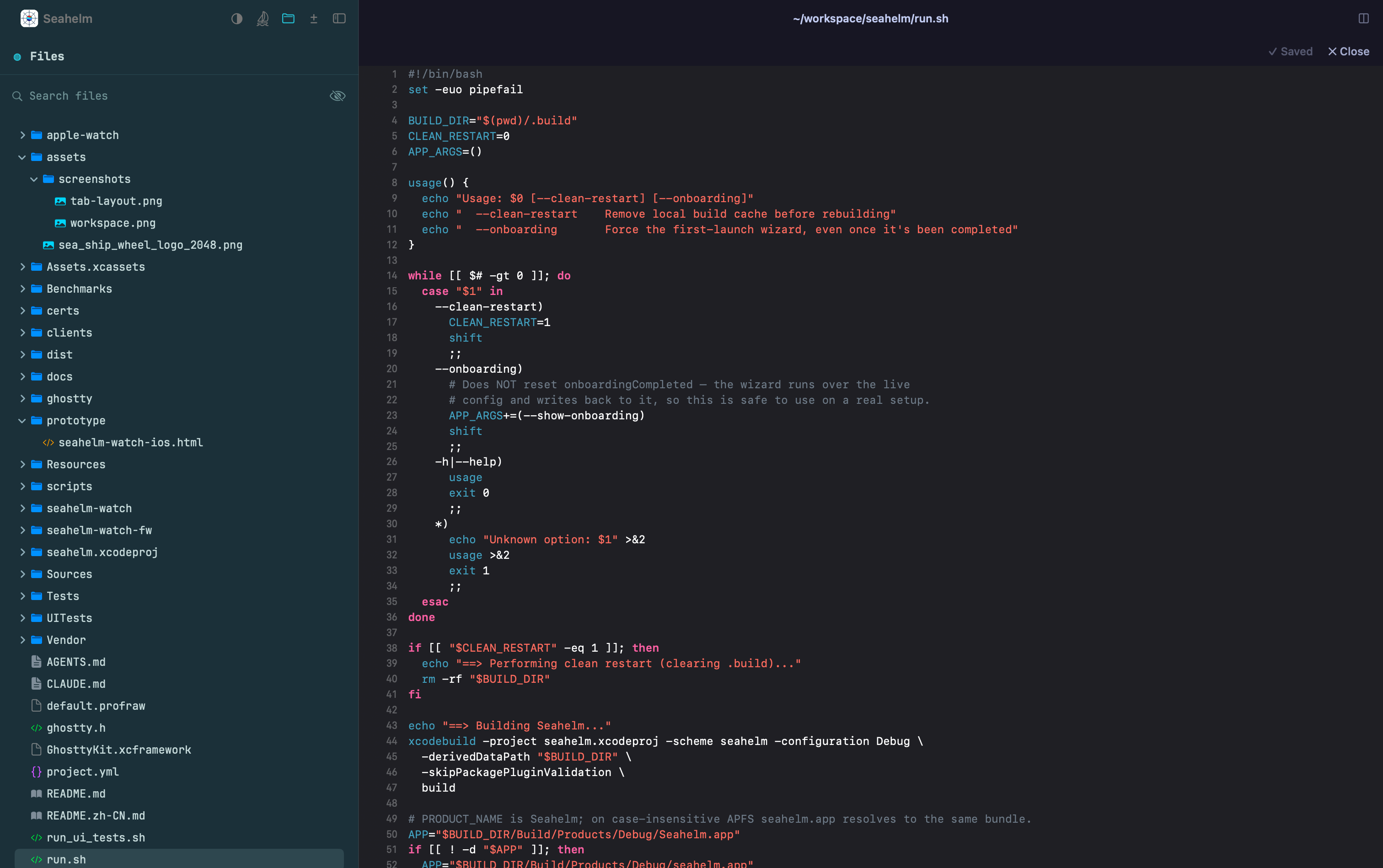
Task: Click the teal dot beside Files
Action: point(17,57)
